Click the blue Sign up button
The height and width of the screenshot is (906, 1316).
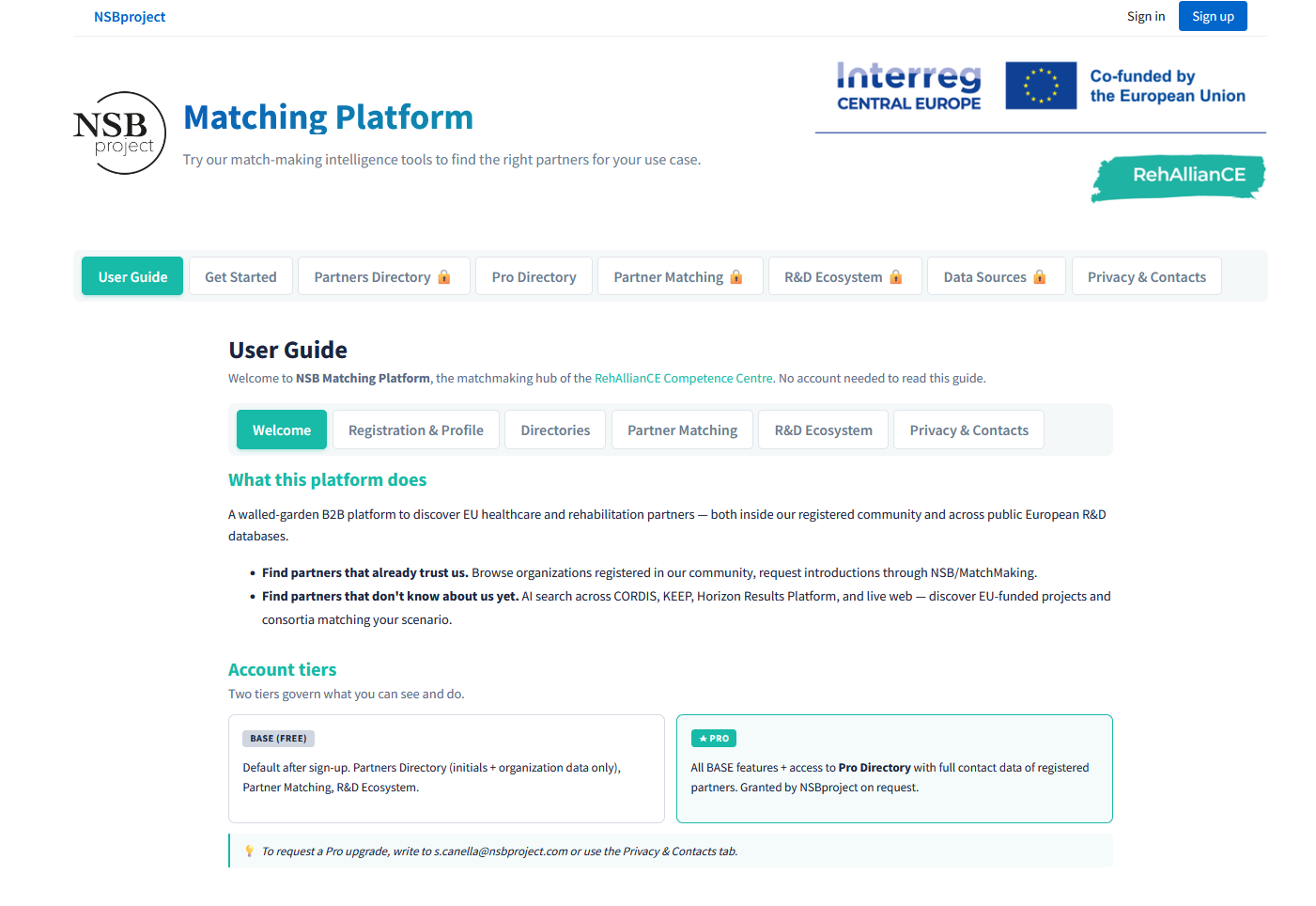pos(1213,16)
